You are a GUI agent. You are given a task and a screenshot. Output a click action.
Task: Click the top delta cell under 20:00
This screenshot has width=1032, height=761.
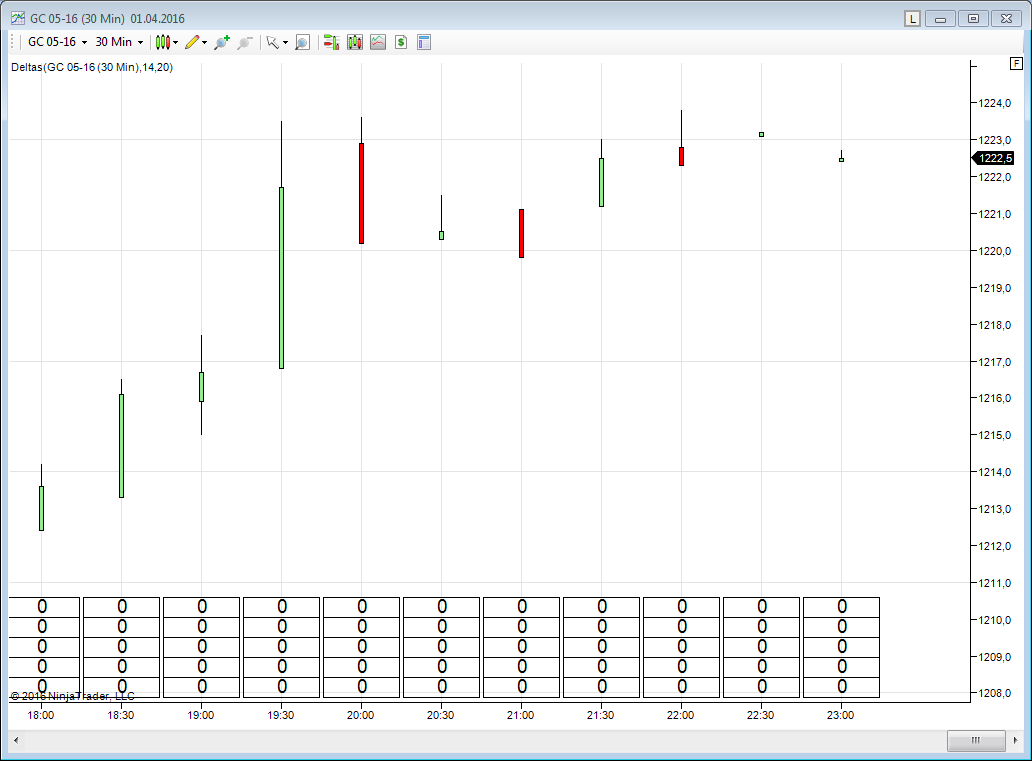[361, 607]
